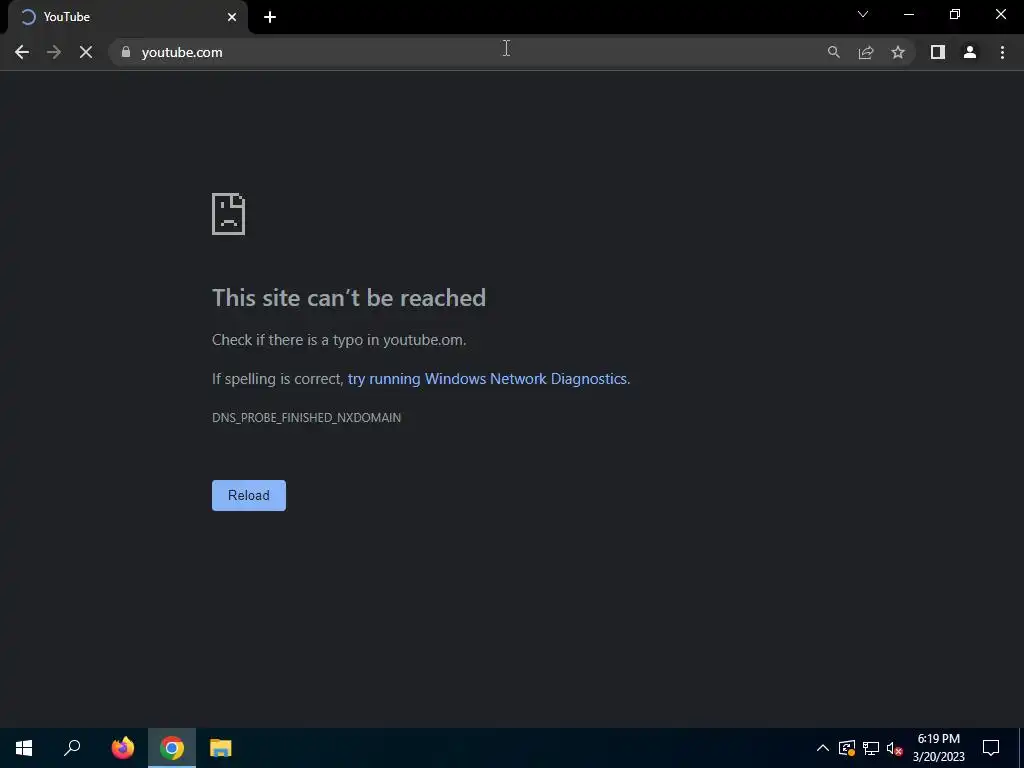
Task: Open the clock showing 6:19 PM
Action: pyautogui.click(x=938, y=748)
